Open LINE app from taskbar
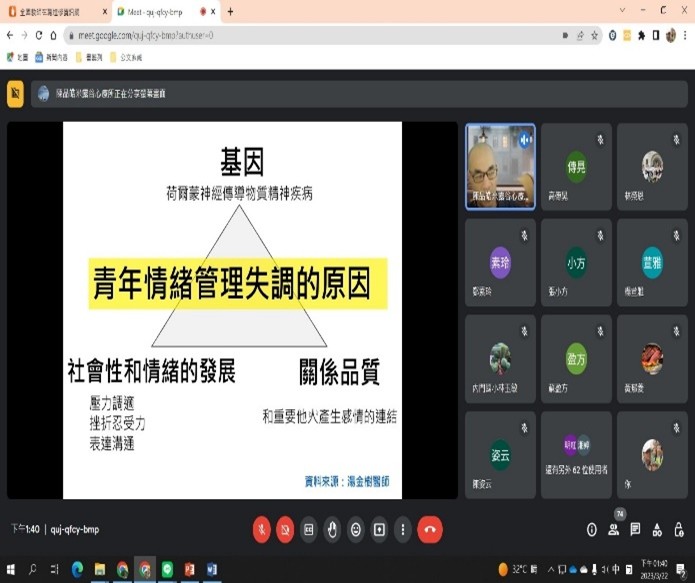Viewport: 695px width, 583px height. [x=167, y=569]
